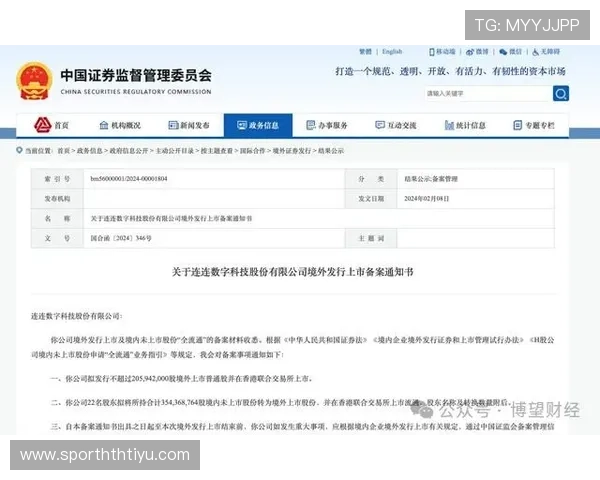Viewport: 600px width, 480px height.
Task: Open the 互动交流 navigation item
Action: (x=396, y=125)
